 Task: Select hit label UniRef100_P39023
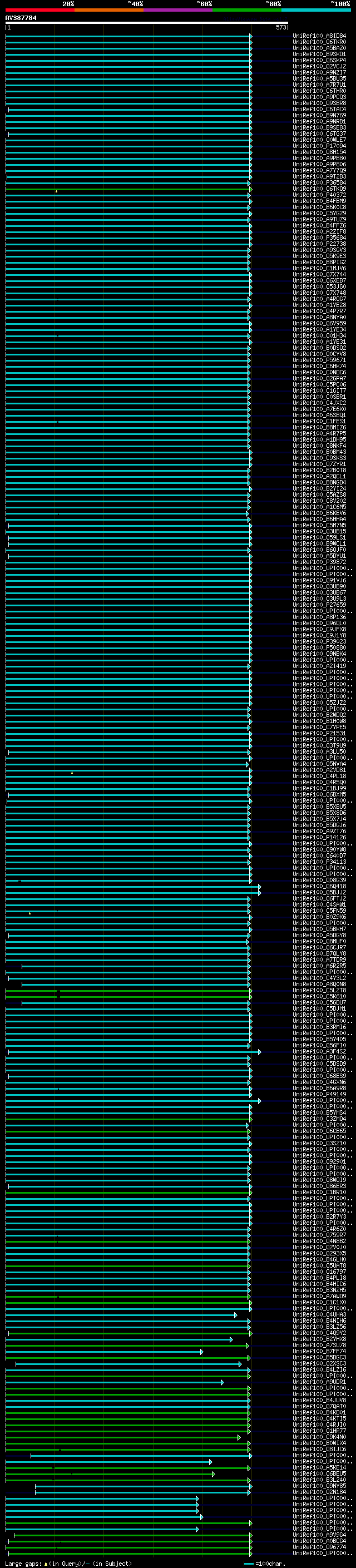[319, 641]
